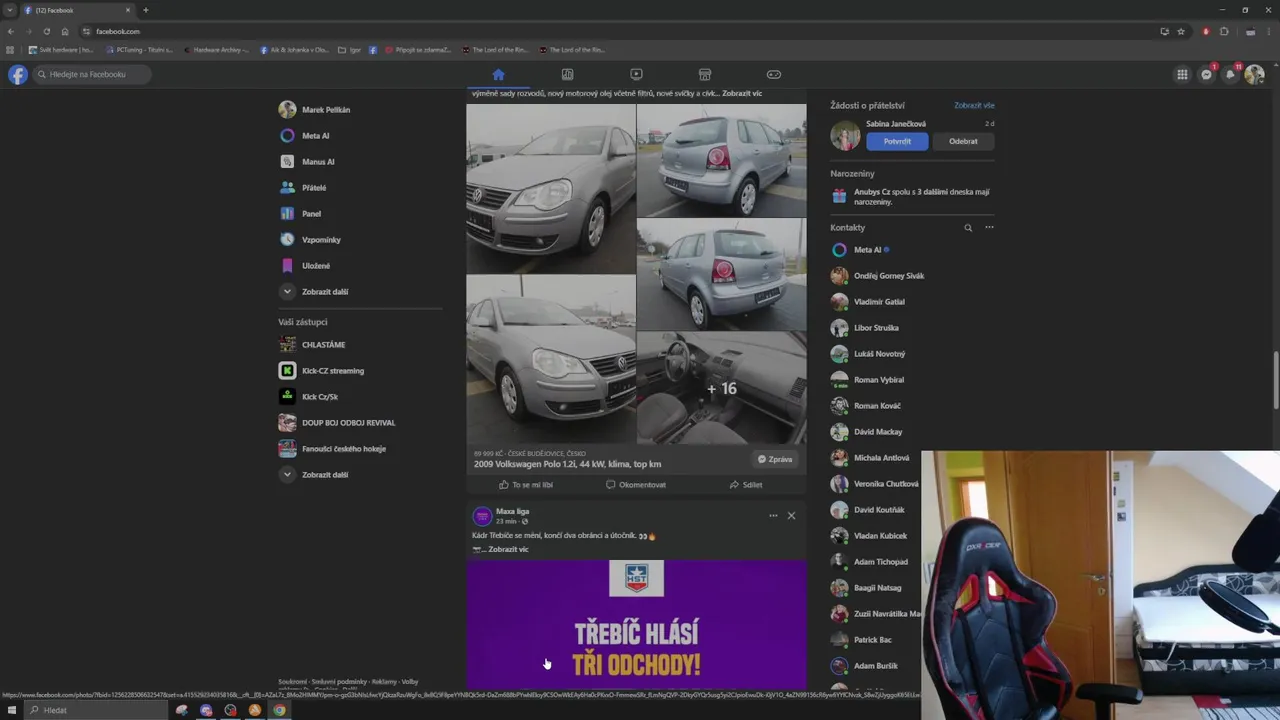Screen dimensions: 1280x720
Task: Focus the Hledejte na Facebooku search box
Action: pyautogui.click(x=92, y=74)
